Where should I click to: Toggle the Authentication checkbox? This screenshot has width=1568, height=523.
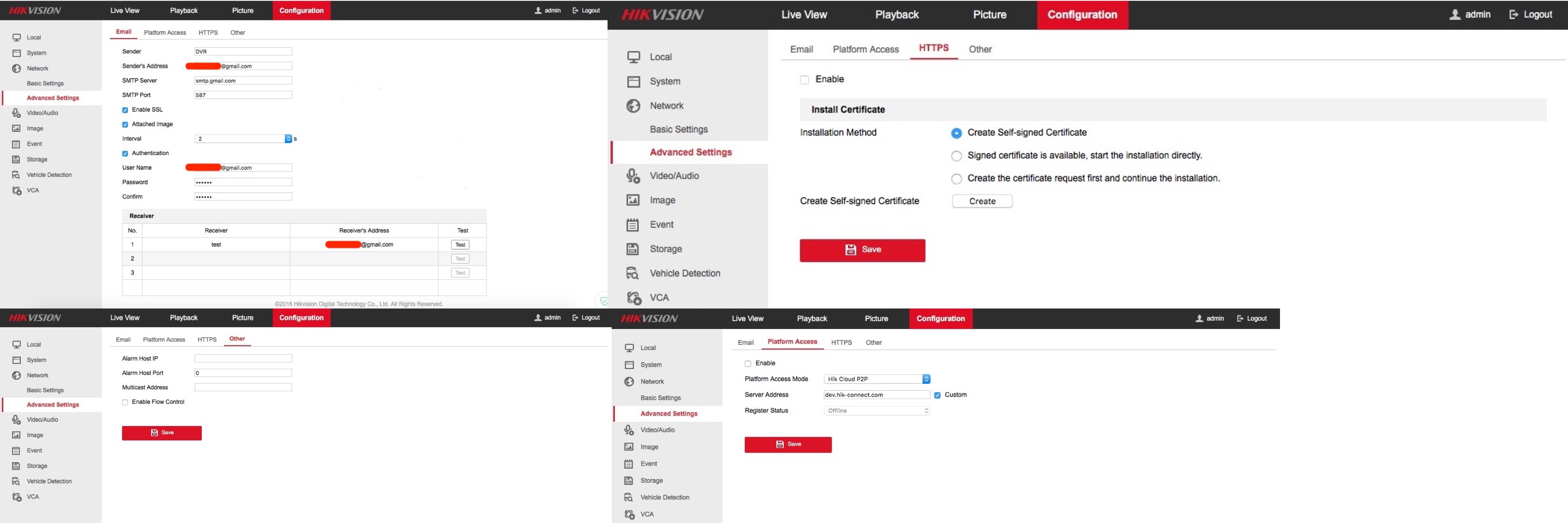tap(125, 154)
